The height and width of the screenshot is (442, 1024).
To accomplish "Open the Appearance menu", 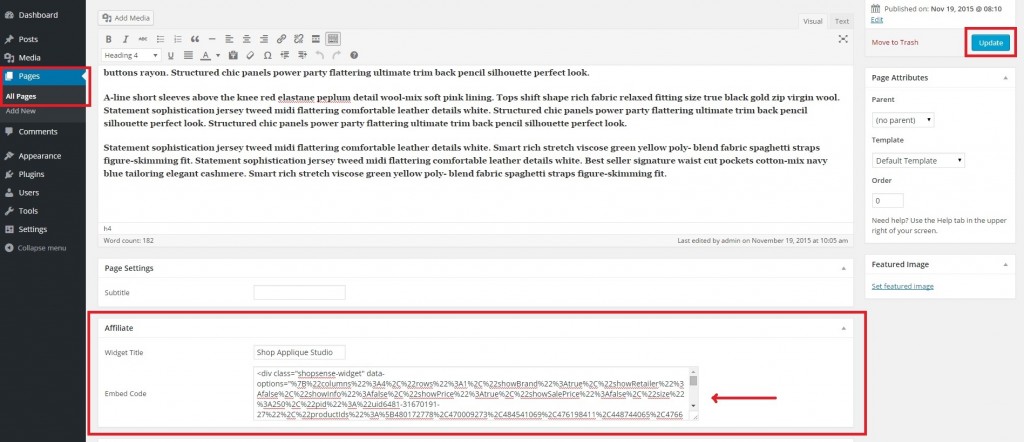I will (42, 156).
